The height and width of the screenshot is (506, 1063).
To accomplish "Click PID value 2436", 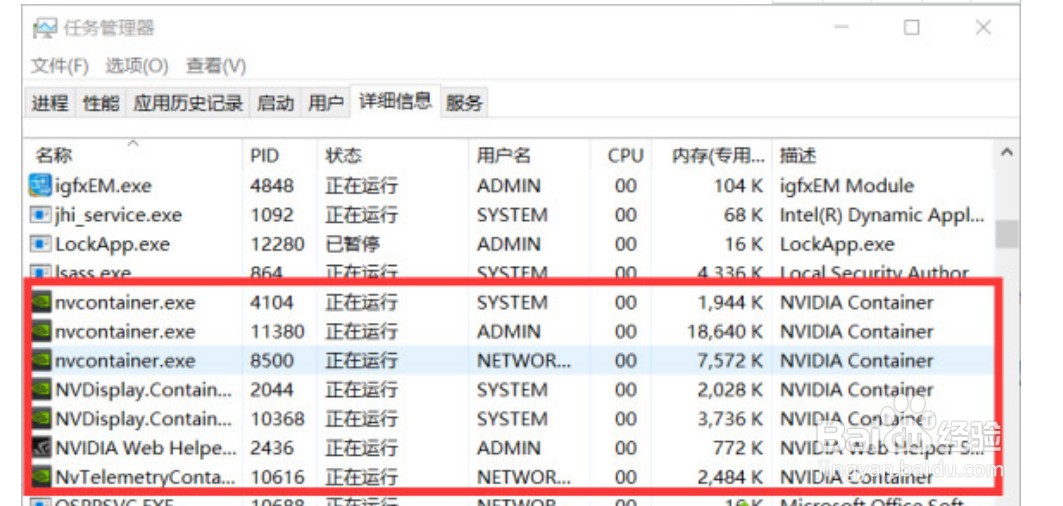I will click(x=272, y=448).
